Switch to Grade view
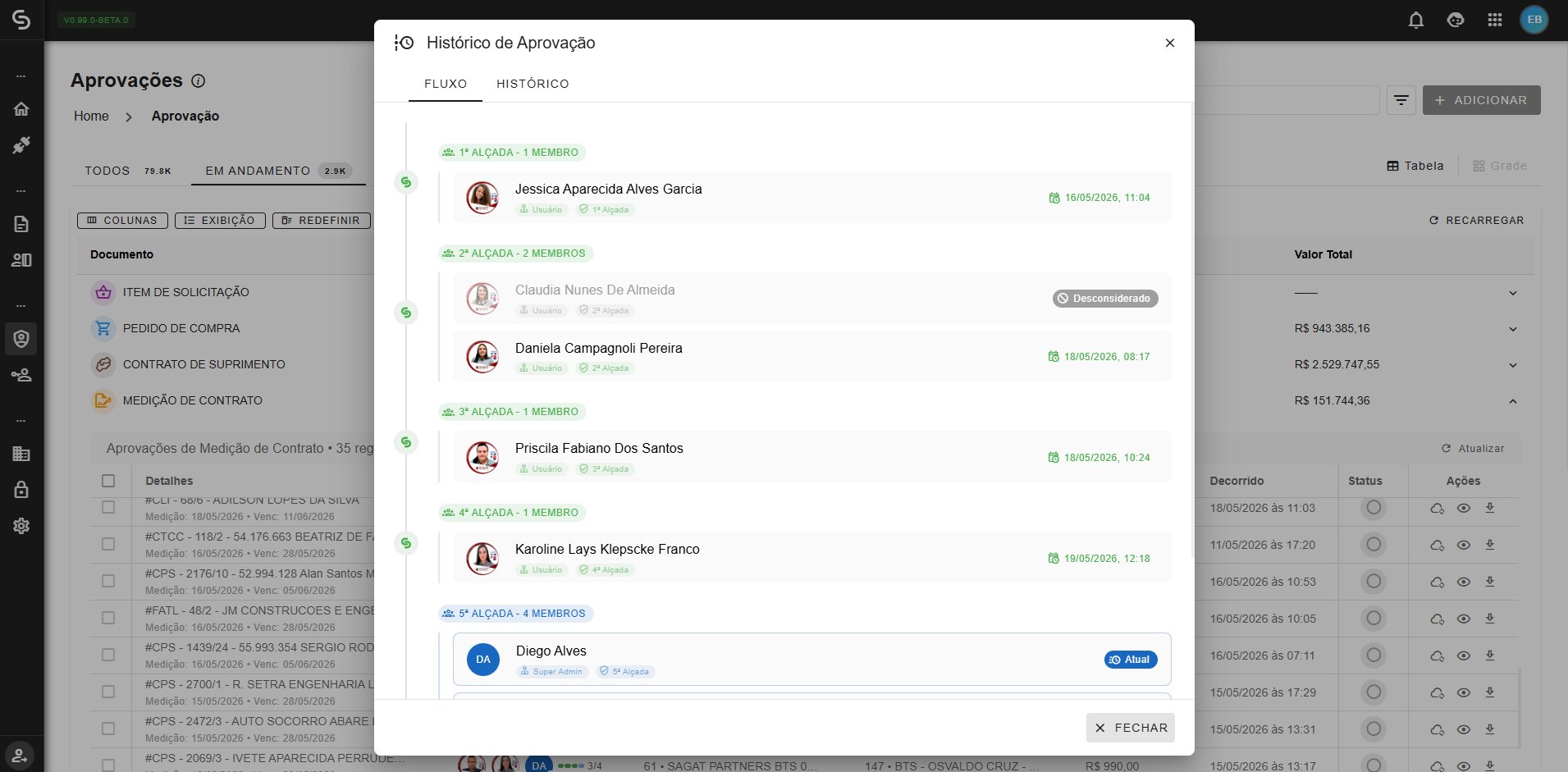 click(x=1500, y=166)
